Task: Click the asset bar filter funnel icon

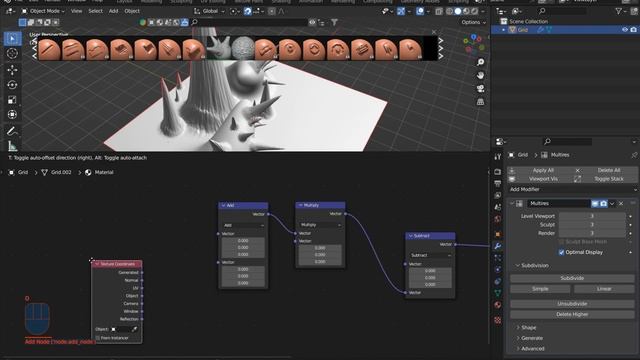Action: pyautogui.click(x=334, y=22)
